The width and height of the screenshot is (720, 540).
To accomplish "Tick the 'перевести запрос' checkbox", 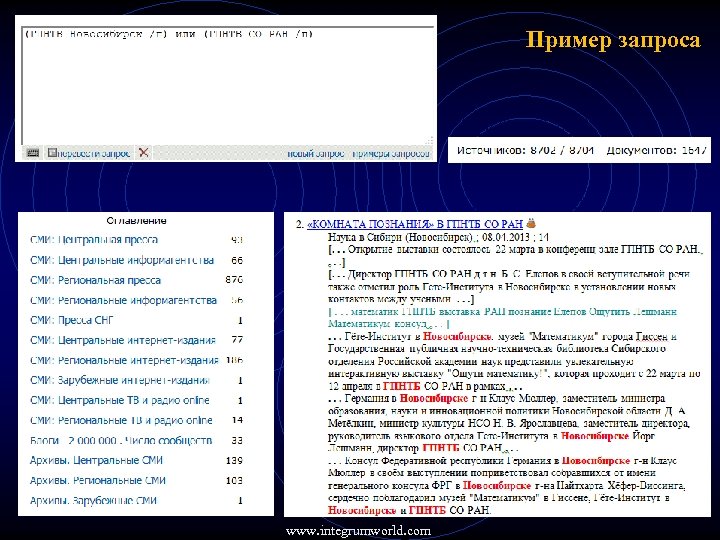I will (52, 152).
